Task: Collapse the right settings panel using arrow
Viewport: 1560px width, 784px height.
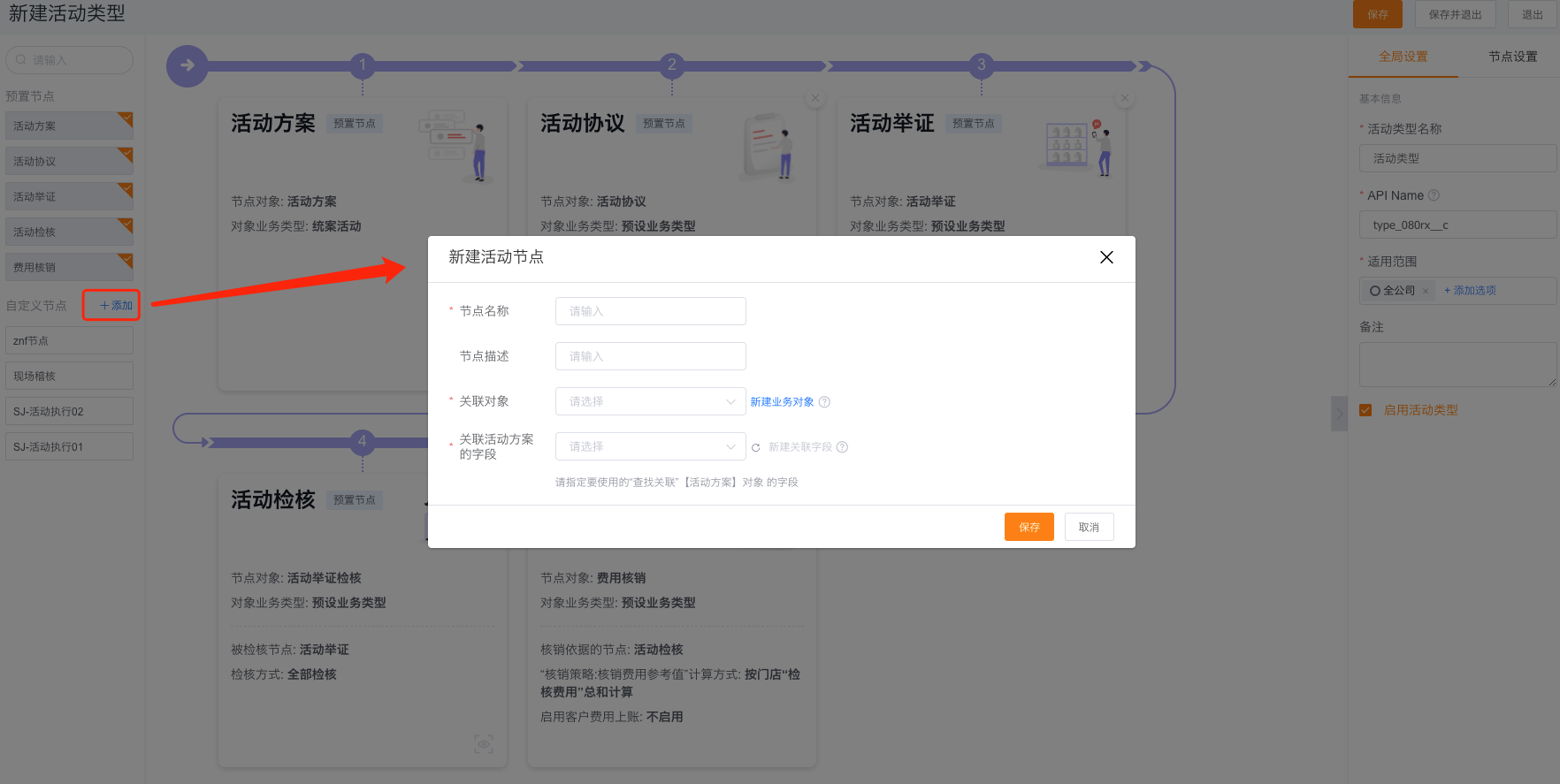Action: [1339, 414]
